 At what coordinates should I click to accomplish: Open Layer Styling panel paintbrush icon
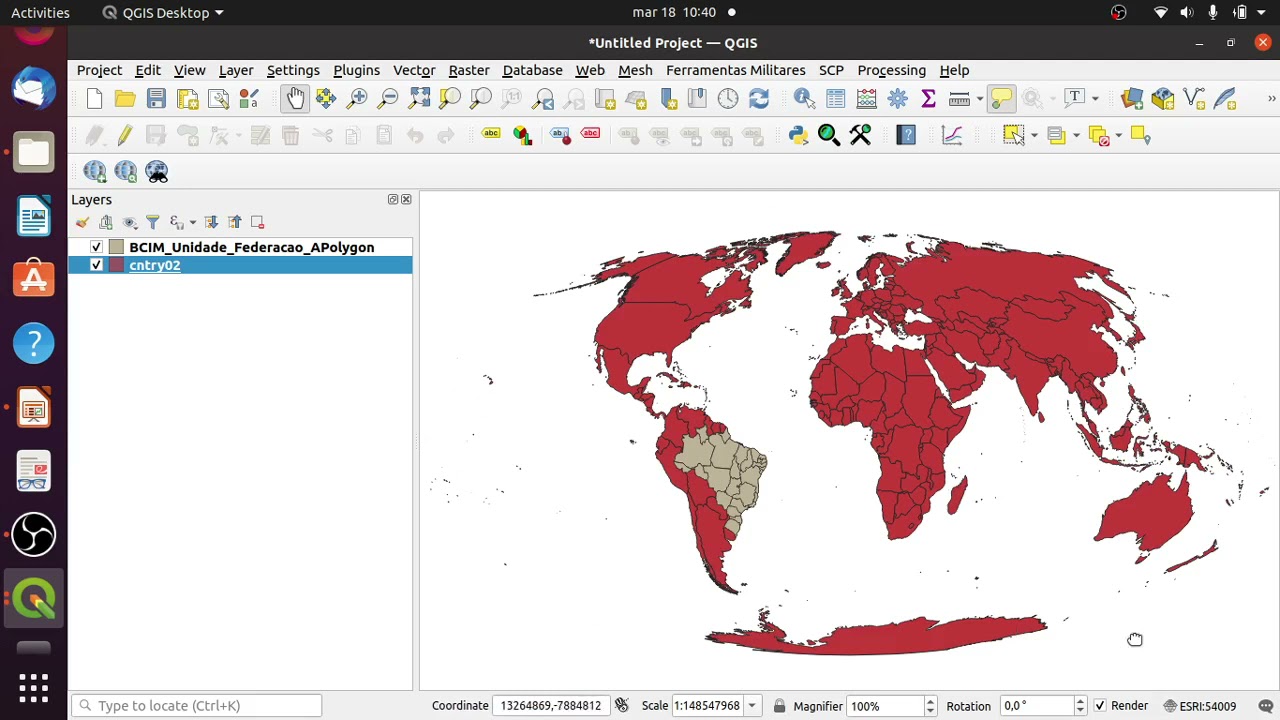tap(82, 222)
